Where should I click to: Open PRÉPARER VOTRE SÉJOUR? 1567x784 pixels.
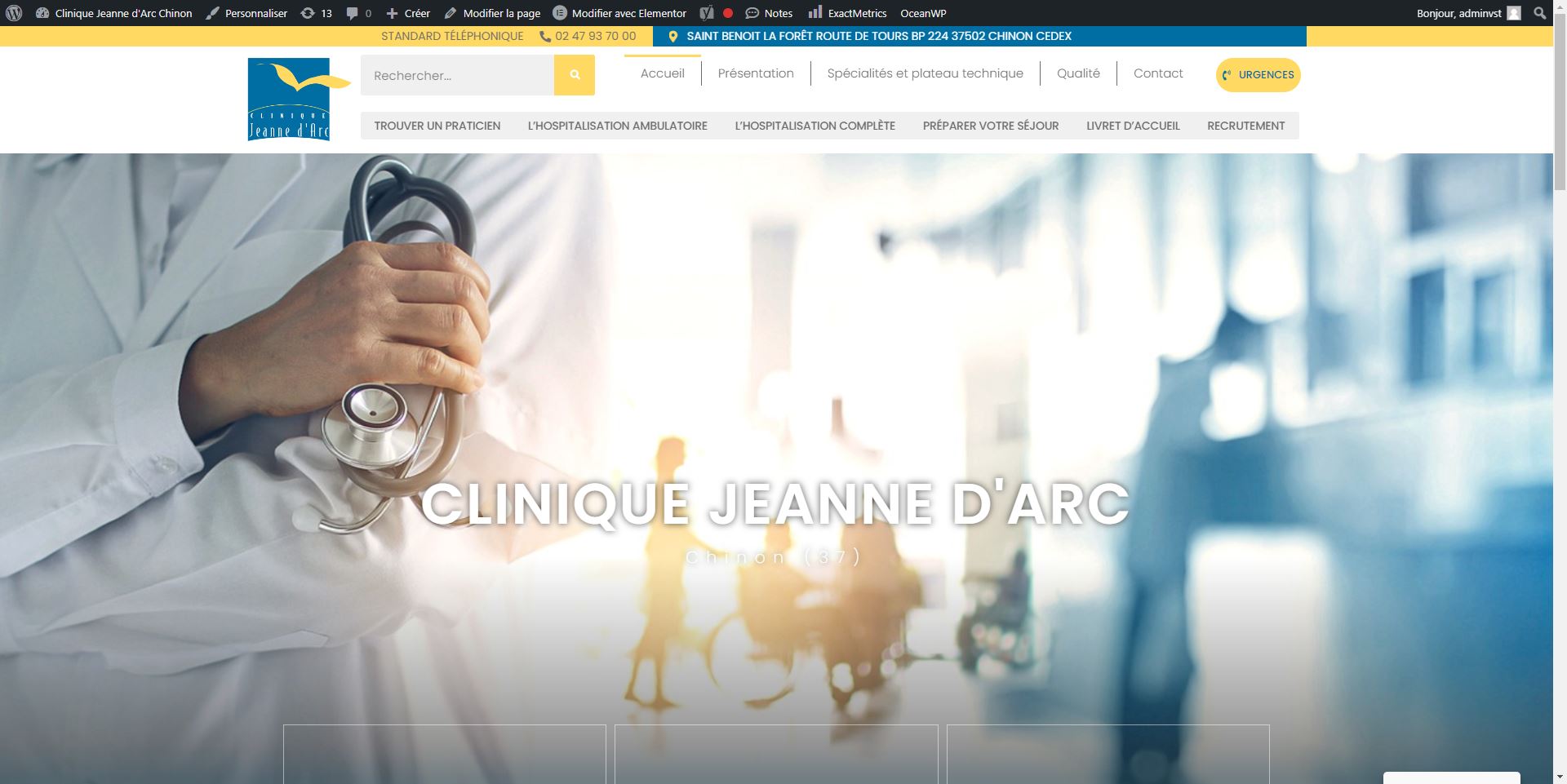tap(991, 126)
